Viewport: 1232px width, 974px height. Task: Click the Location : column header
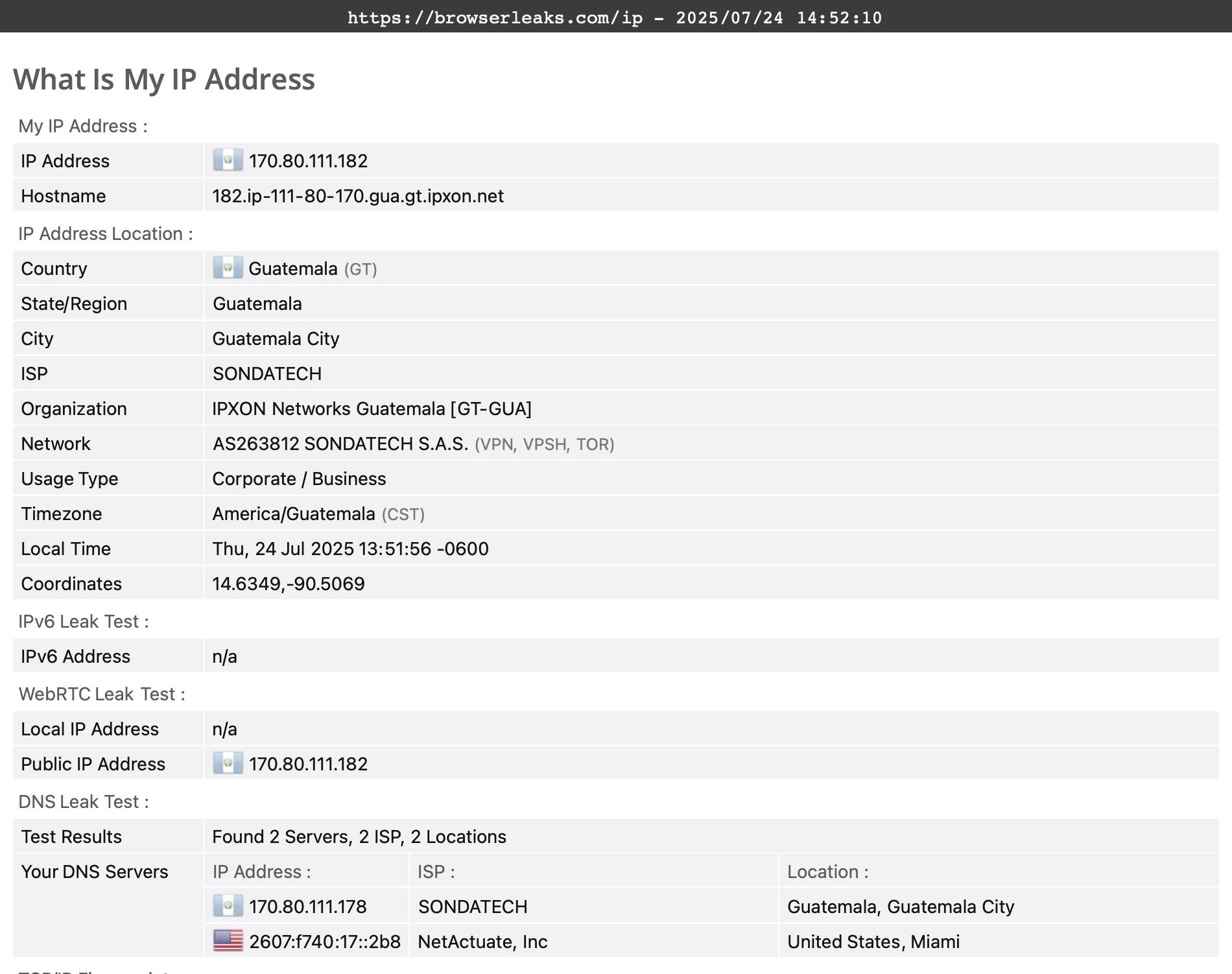tap(828, 872)
